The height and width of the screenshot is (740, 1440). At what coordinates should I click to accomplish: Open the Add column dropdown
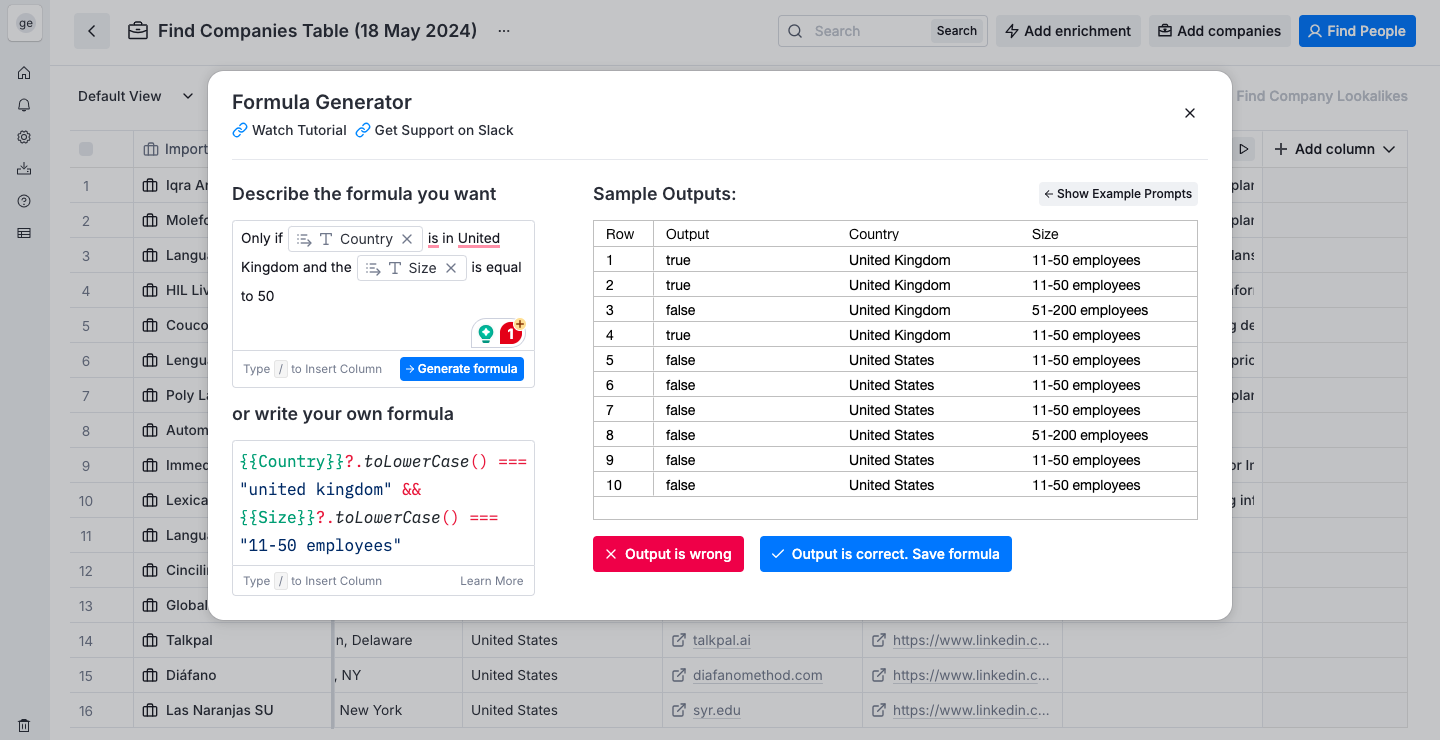click(1334, 149)
